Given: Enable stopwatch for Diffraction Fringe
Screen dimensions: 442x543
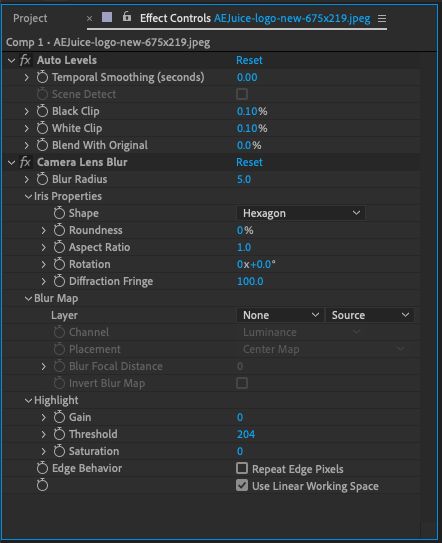Looking at the screenshot, I should pos(59,281).
